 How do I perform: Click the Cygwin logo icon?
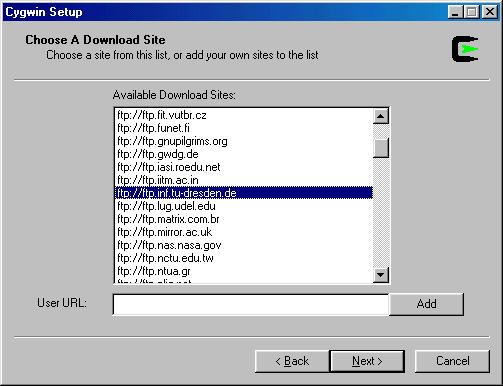[465, 49]
